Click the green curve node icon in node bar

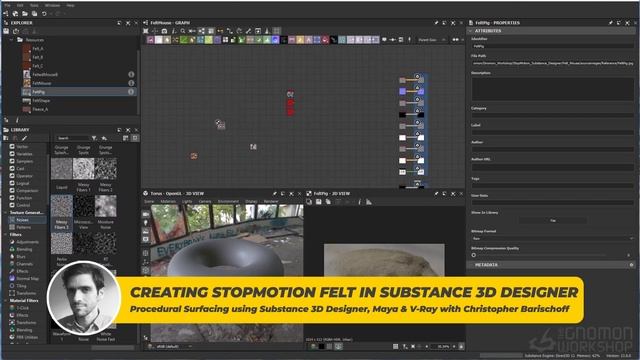click(x=184, y=40)
